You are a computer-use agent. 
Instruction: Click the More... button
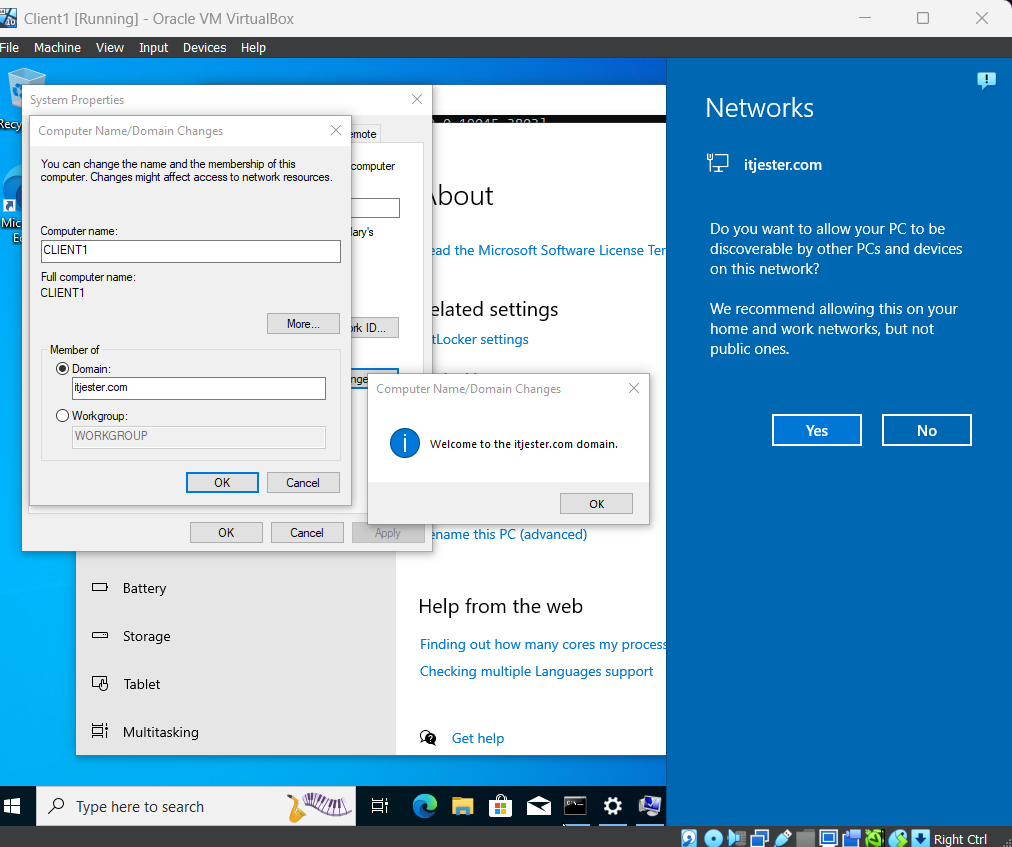point(303,323)
